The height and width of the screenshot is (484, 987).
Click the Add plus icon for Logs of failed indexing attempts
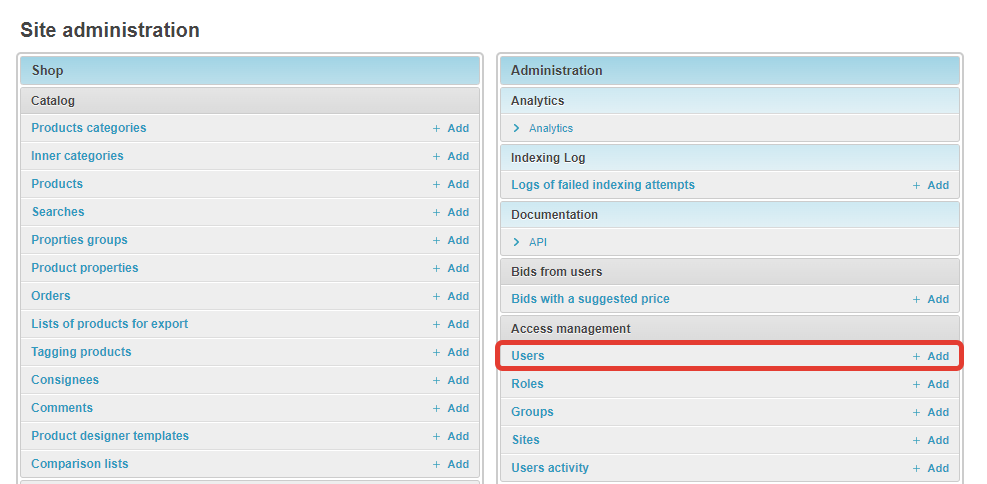pyautogui.click(x=917, y=185)
